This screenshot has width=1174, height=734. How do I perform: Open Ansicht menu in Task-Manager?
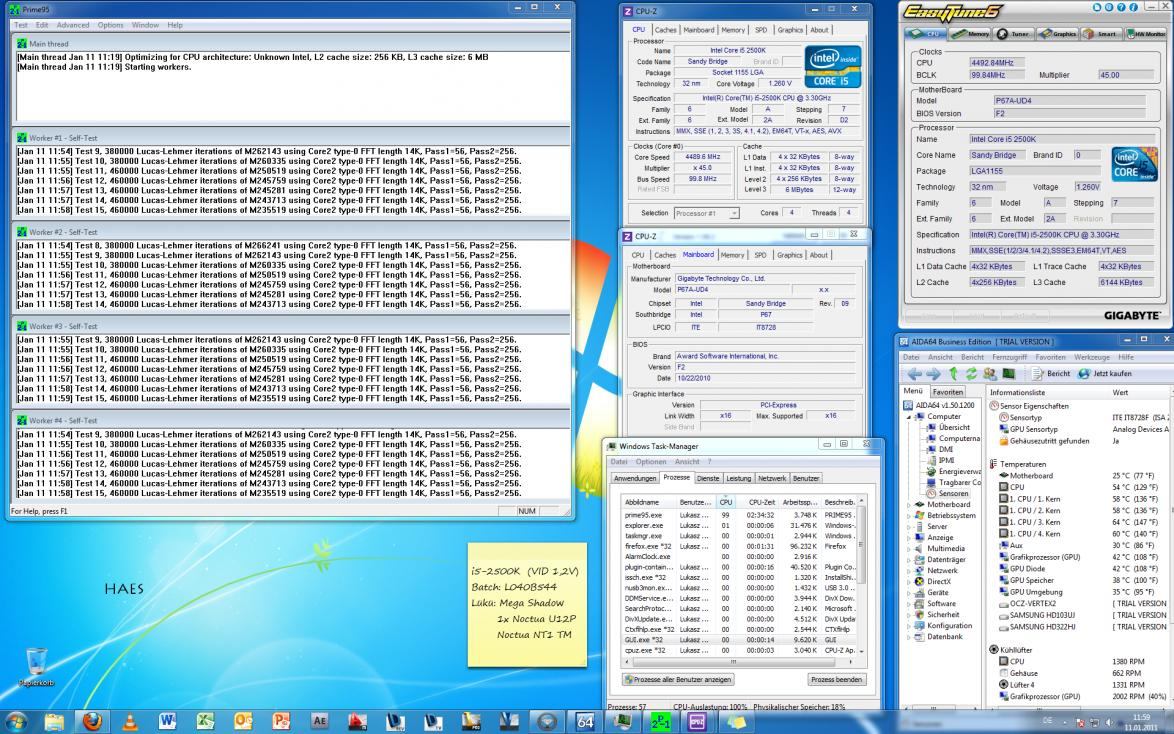(x=687, y=461)
